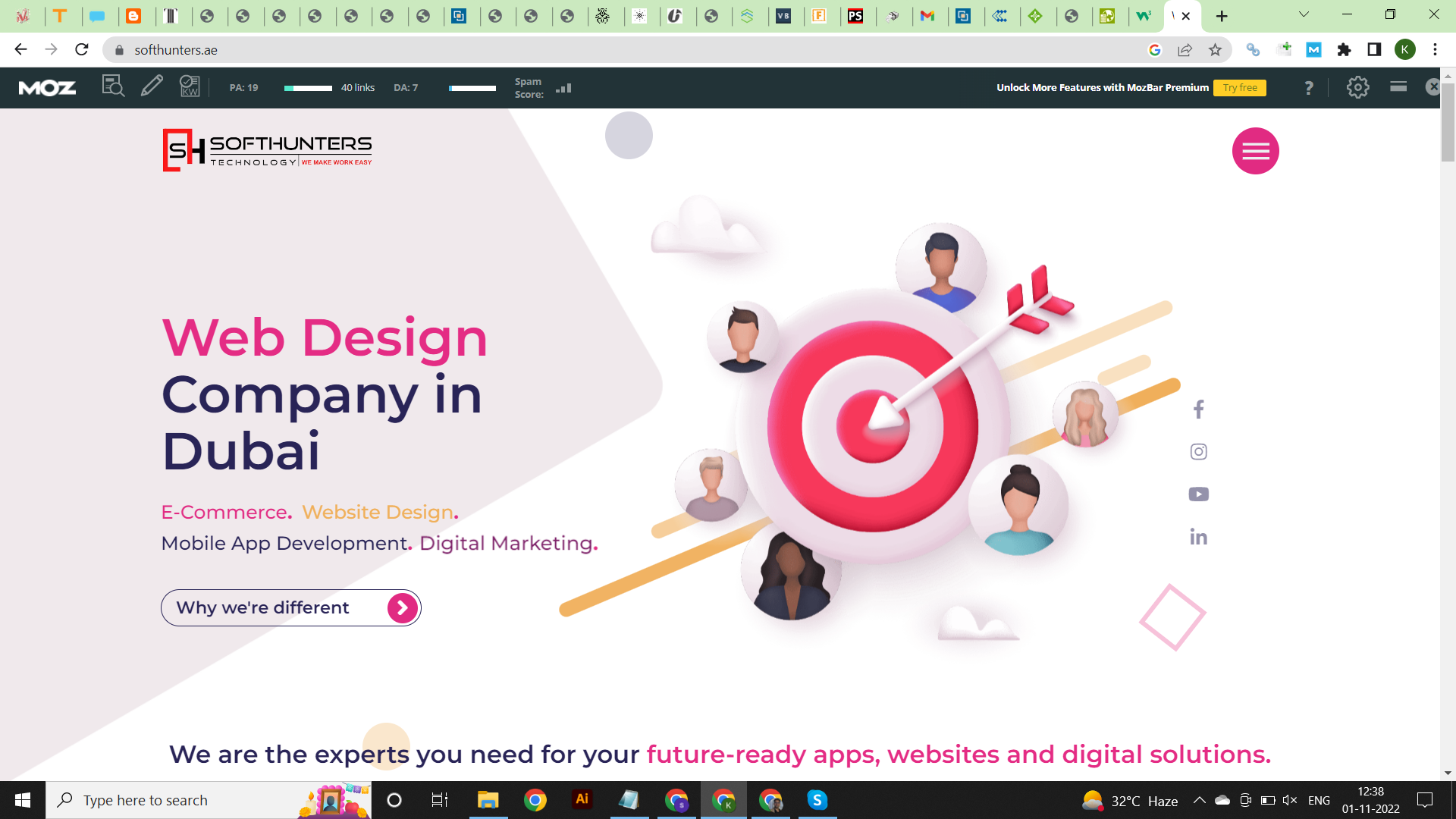Click the MozBar dock position icon

click(1398, 87)
